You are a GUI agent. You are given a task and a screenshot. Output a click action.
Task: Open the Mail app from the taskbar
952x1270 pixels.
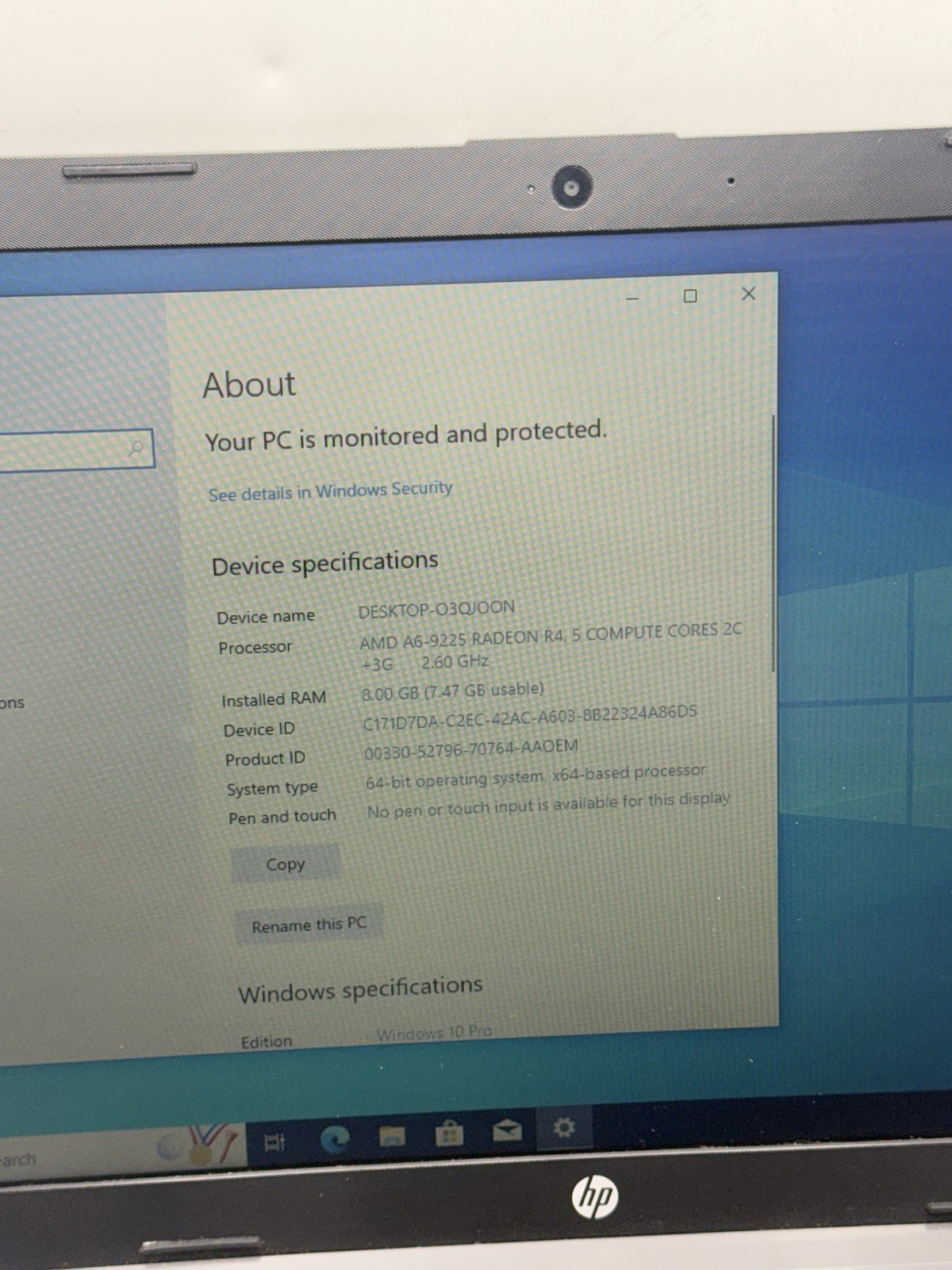click(x=507, y=1130)
